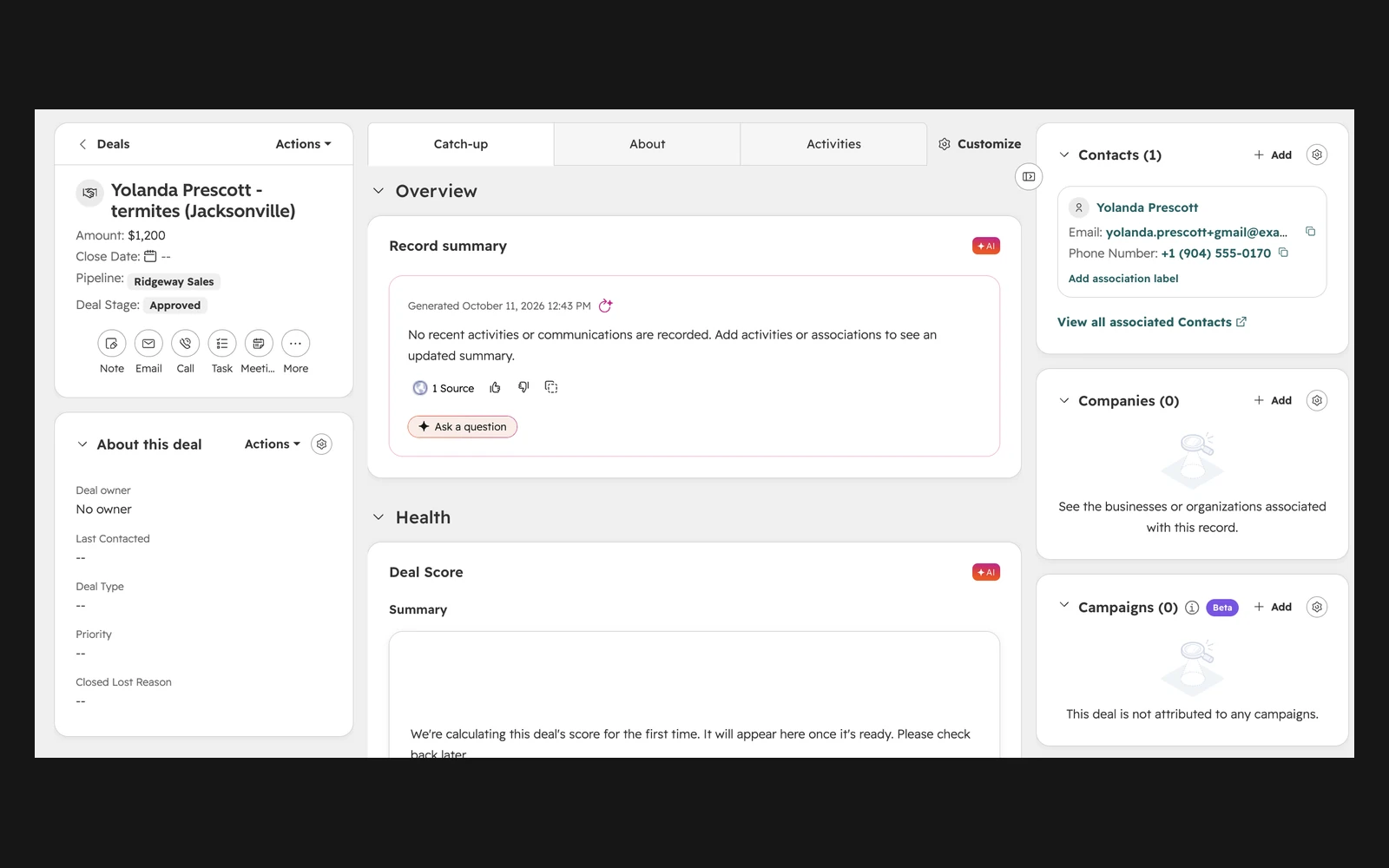Refresh the generated record summary
Image resolution: width=1389 pixels, height=868 pixels.
606,306
